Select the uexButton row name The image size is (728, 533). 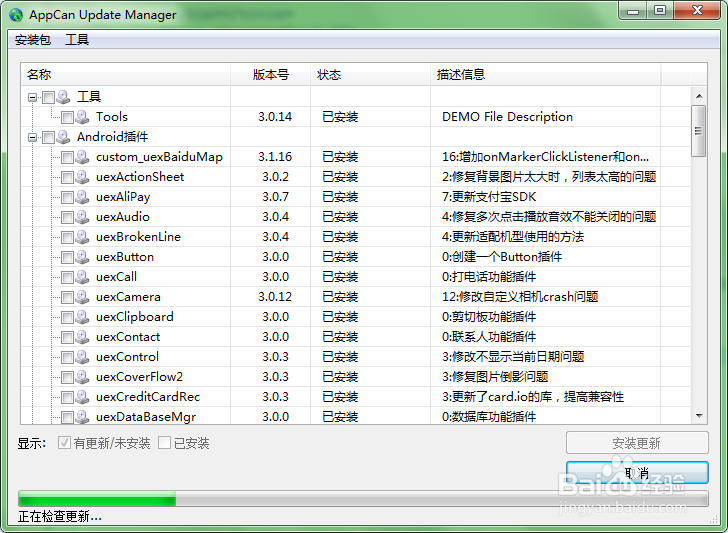pyautogui.click(x=124, y=257)
